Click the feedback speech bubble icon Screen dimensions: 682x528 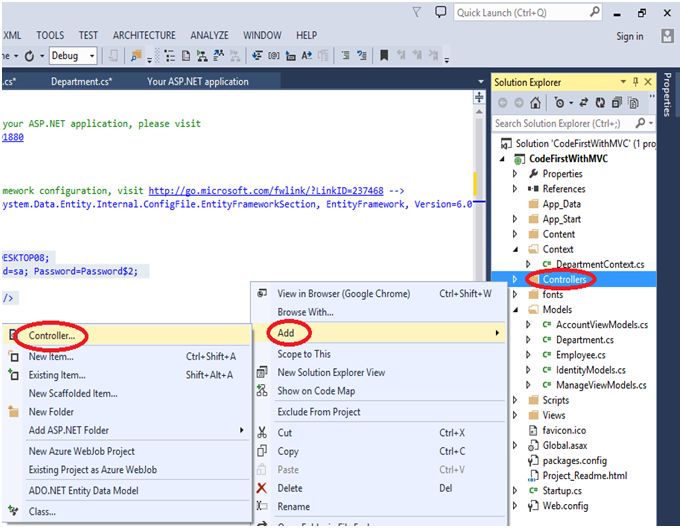point(441,13)
